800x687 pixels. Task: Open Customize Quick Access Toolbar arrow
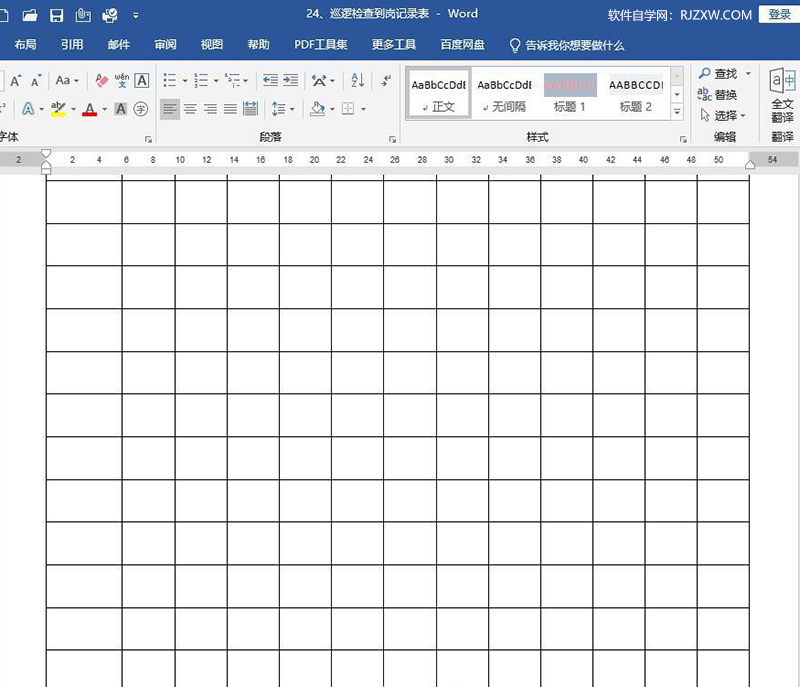[136, 16]
